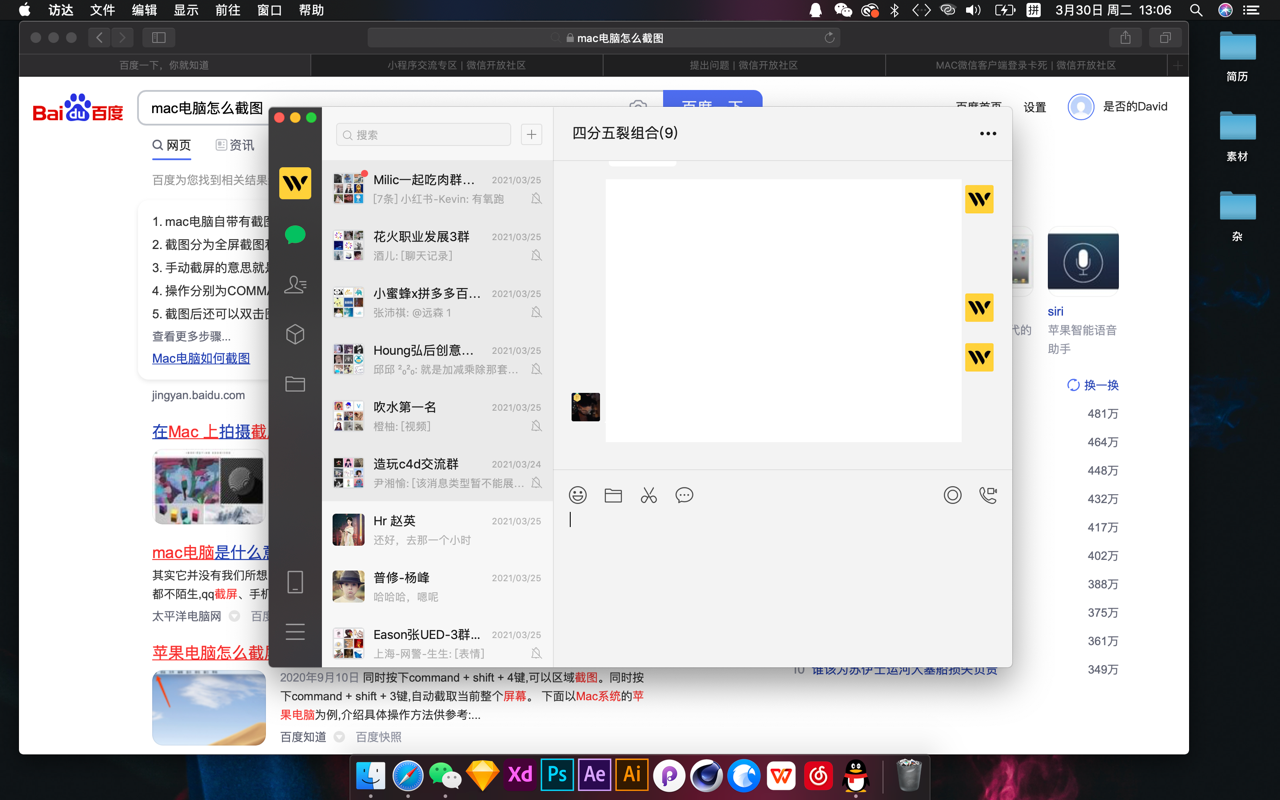The image size is (1280, 800).
Task: Open the 前往 menu
Action: (228, 10)
